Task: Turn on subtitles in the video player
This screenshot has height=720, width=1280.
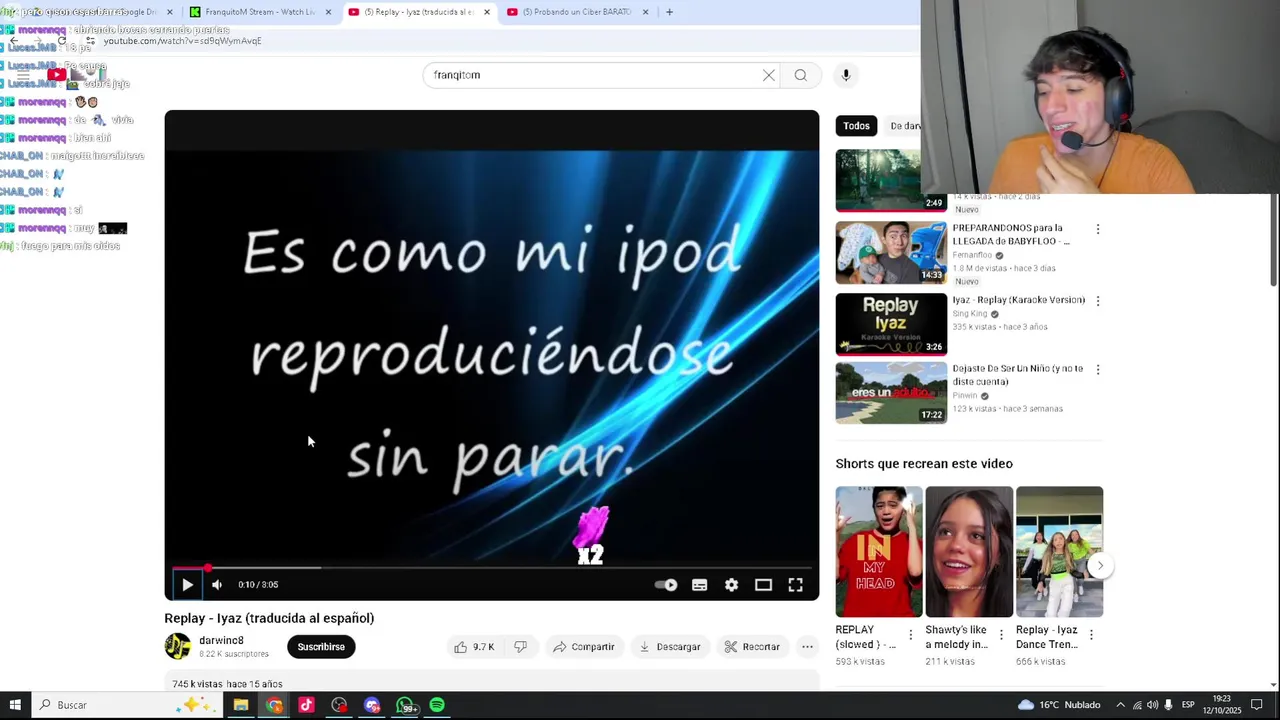Action: point(700,585)
